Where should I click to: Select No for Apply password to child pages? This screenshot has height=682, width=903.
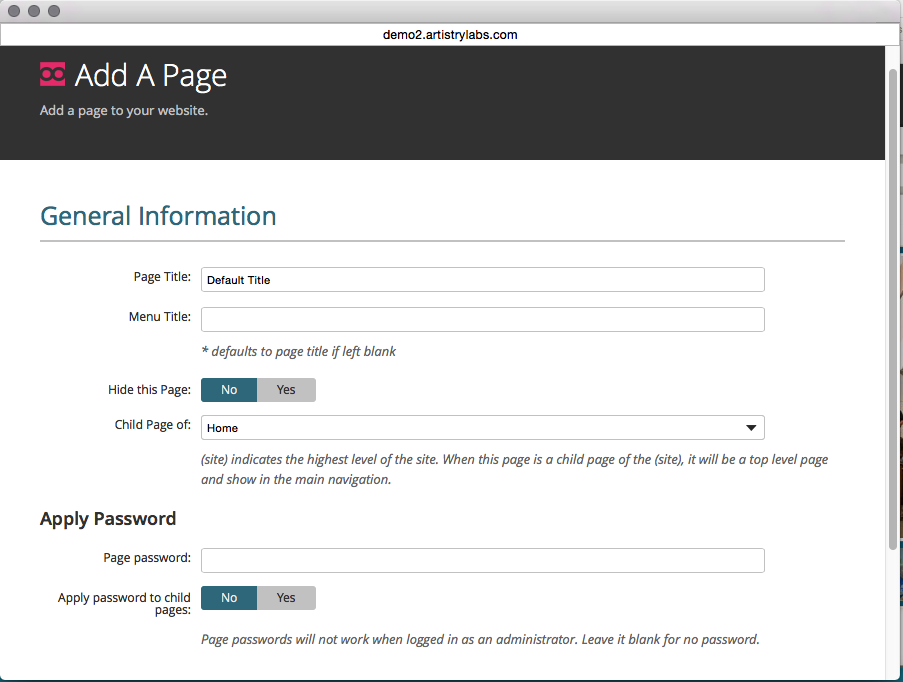229,598
